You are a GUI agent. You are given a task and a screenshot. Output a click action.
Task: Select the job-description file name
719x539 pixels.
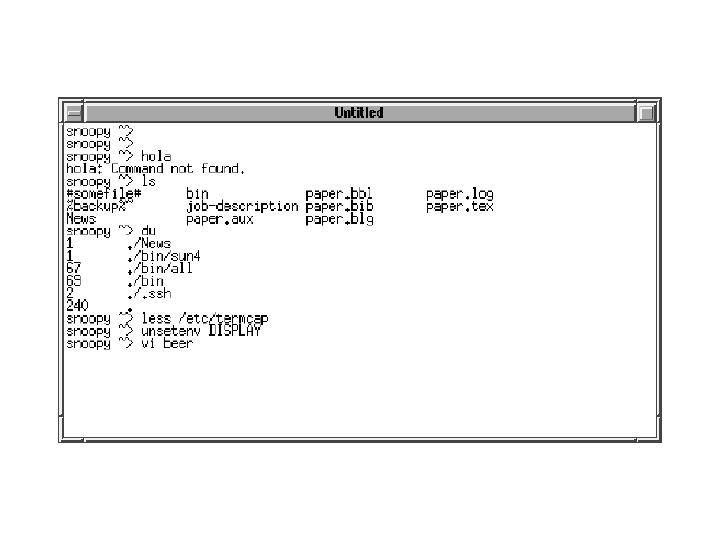click(x=242, y=207)
